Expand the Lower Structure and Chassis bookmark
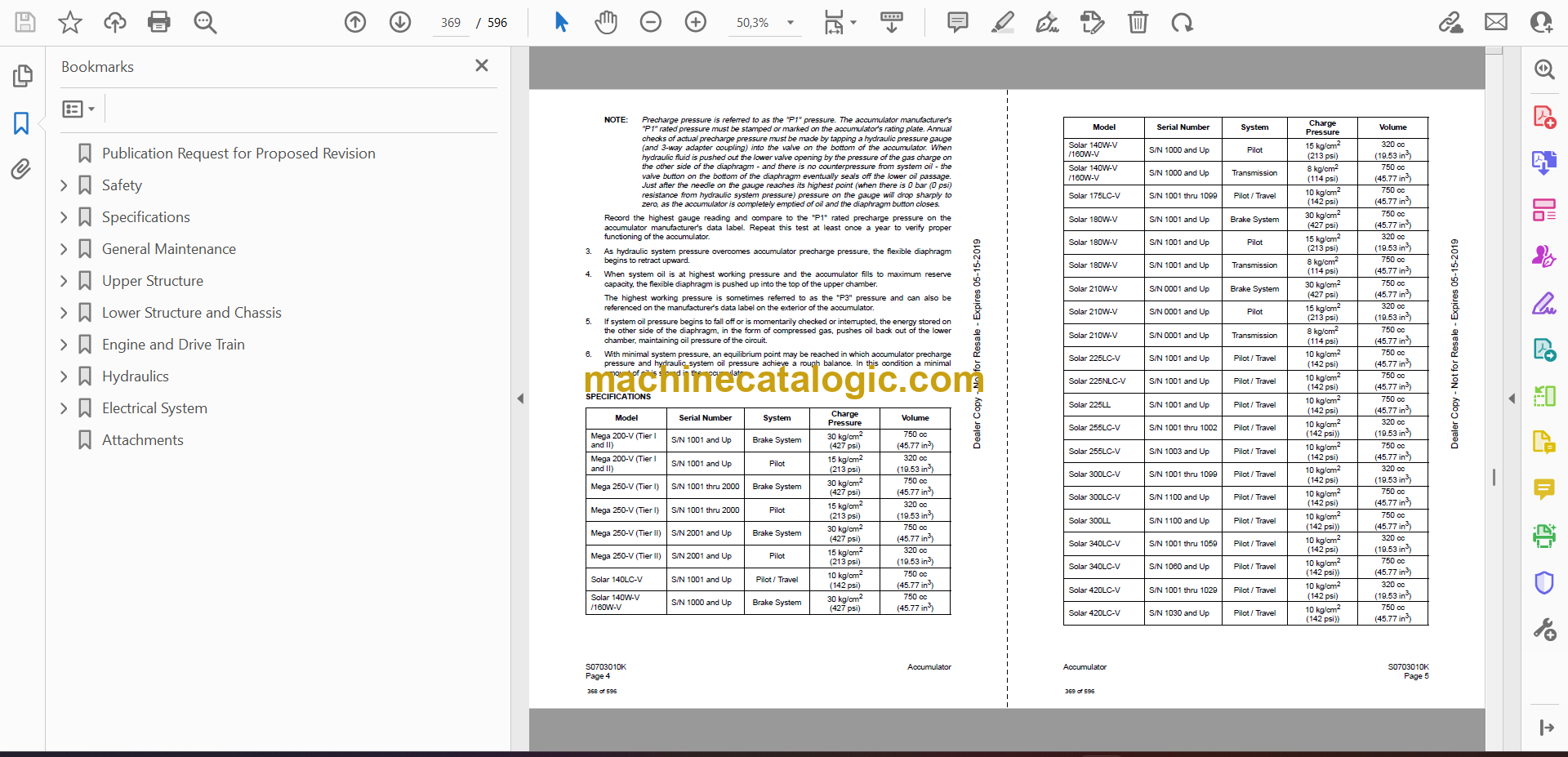The width and height of the screenshot is (1568, 757). (64, 313)
